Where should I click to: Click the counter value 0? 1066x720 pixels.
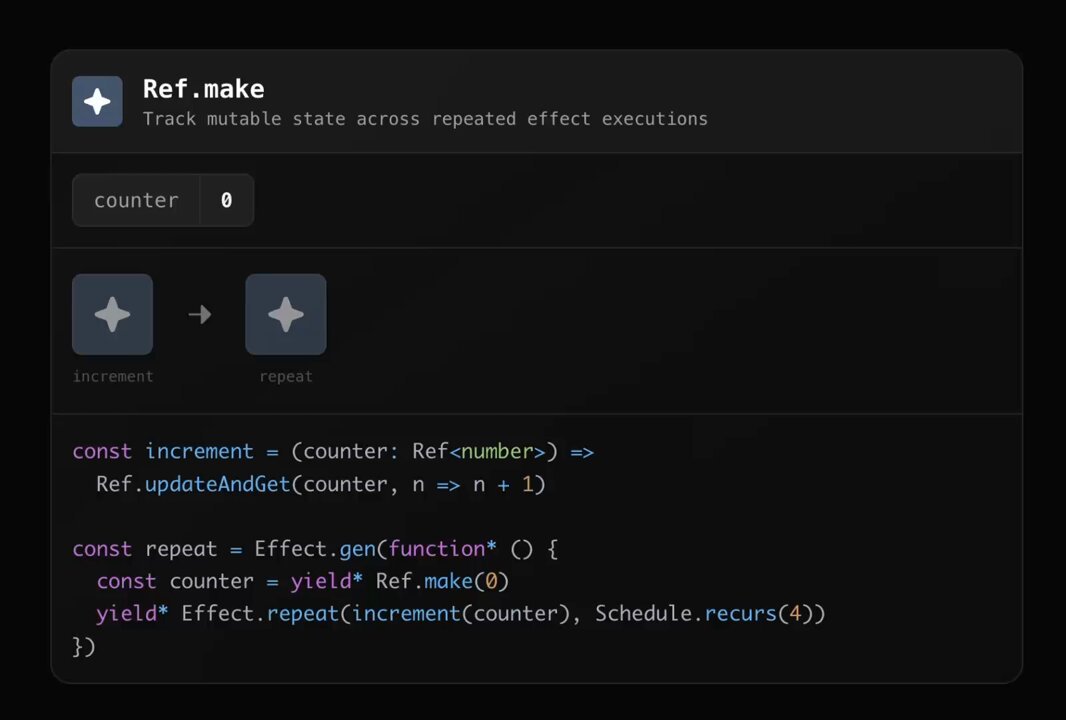click(x=226, y=200)
